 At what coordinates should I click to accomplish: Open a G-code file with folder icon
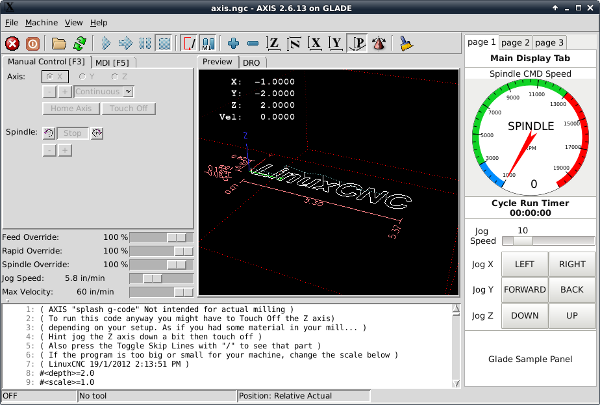59,44
